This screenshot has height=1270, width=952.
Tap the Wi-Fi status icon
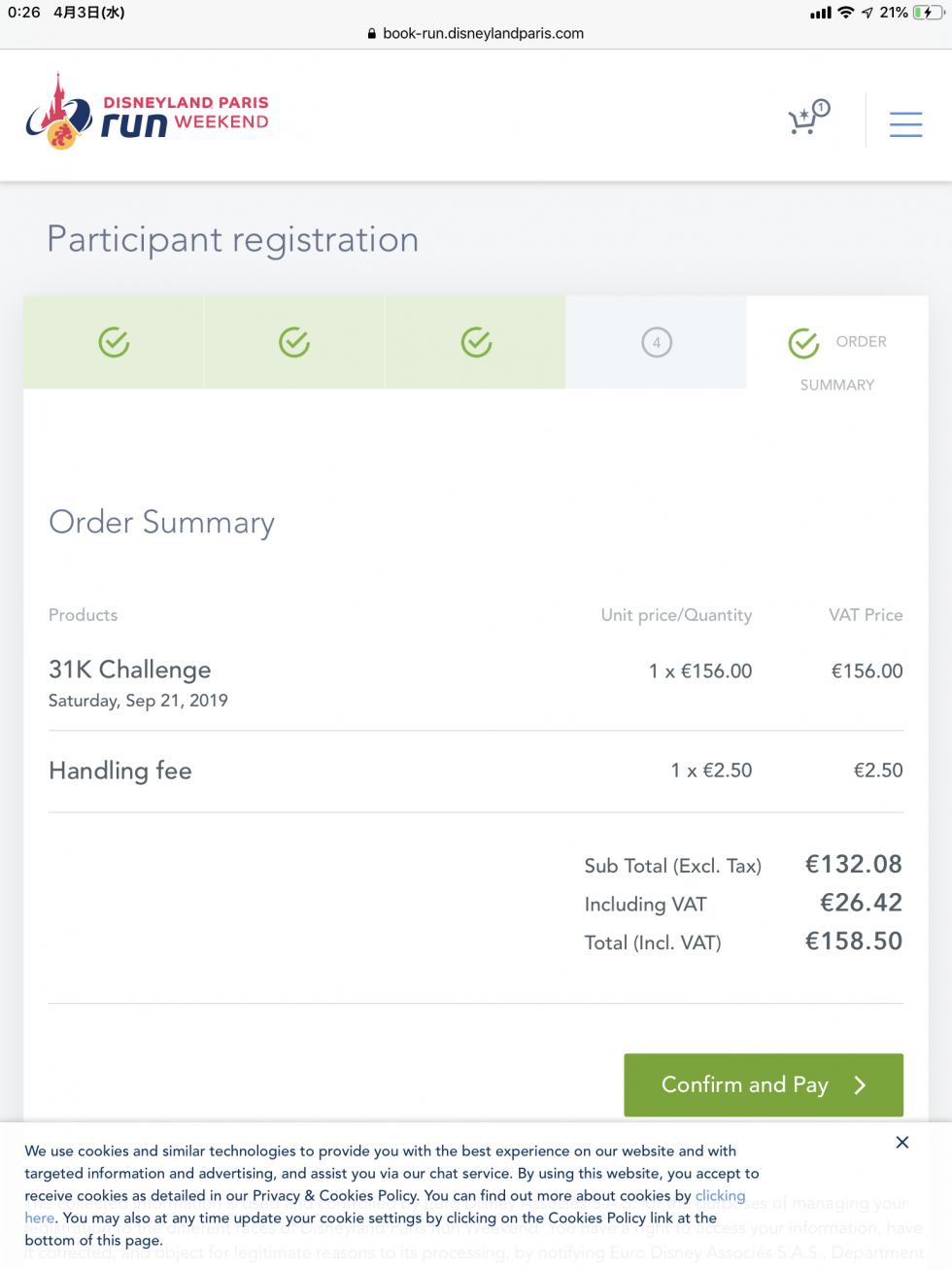tap(845, 13)
